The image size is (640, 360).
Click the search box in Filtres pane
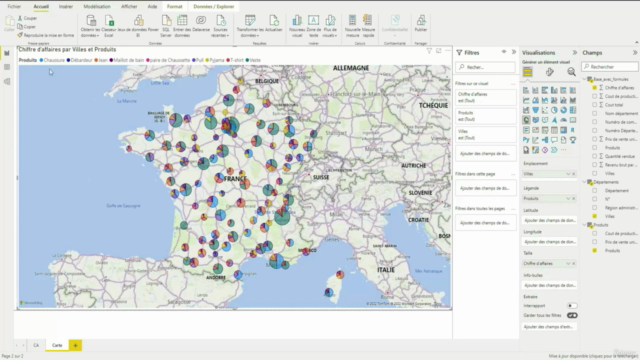pos(486,67)
